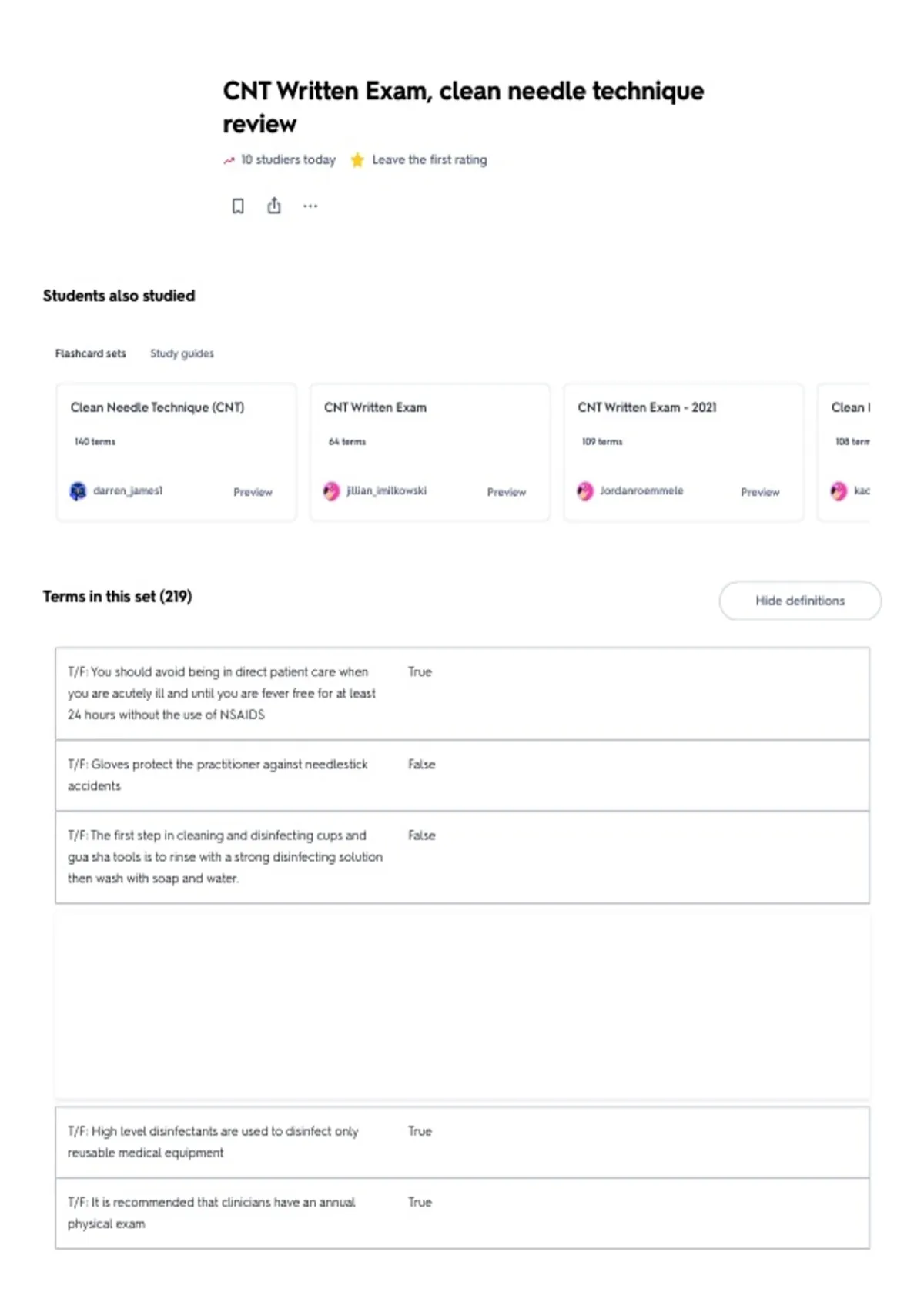Open the three-dots more options menu
Viewport: 924px width, 1309px height.
tap(310, 206)
